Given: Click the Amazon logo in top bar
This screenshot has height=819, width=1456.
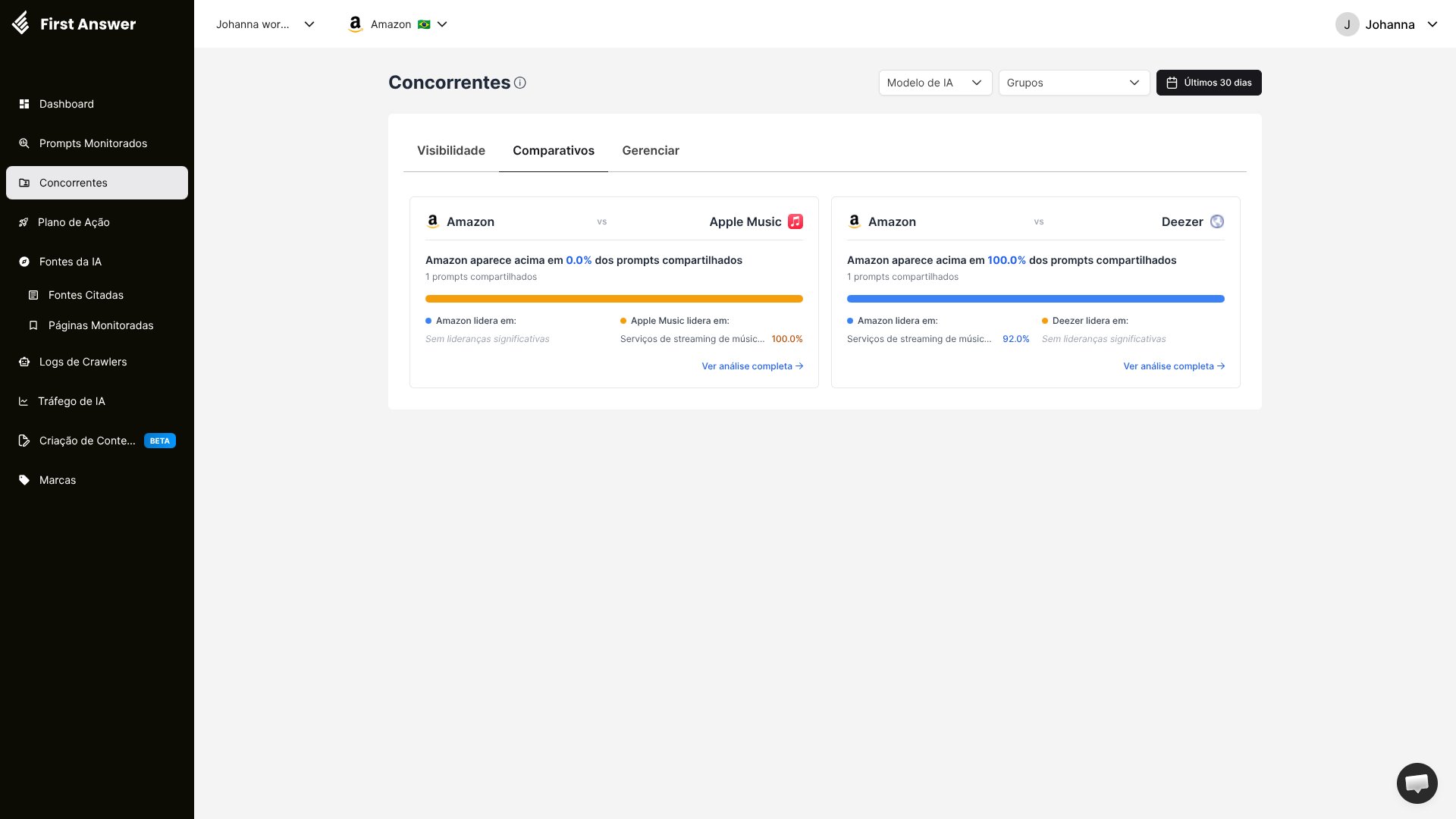Looking at the screenshot, I should 355,24.
